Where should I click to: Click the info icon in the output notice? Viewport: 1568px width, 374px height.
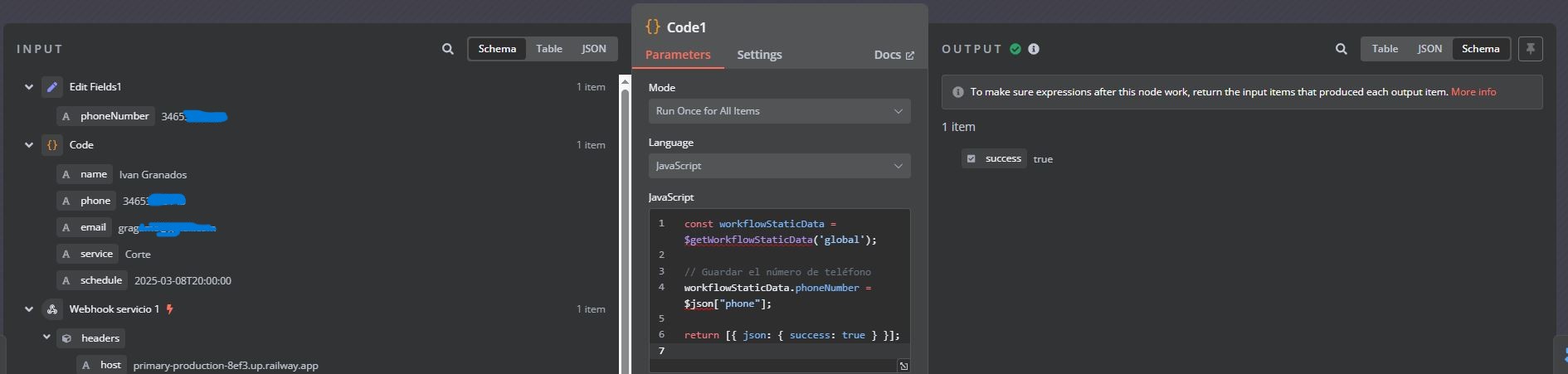tap(958, 92)
